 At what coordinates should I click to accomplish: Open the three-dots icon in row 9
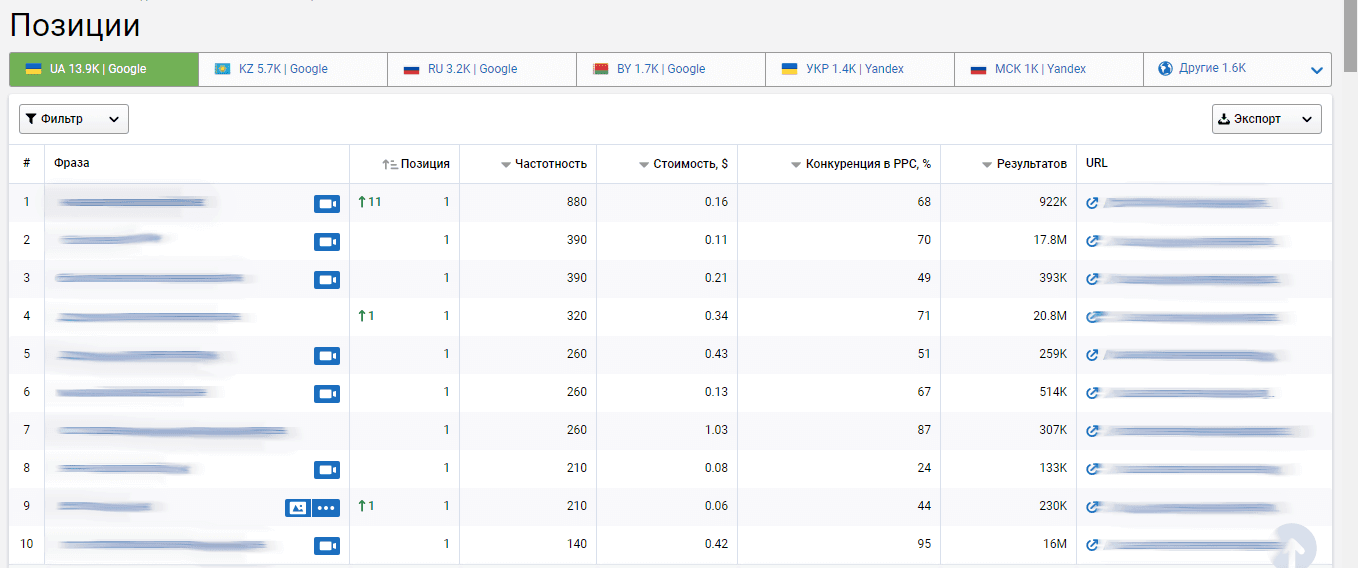coord(327,507)
